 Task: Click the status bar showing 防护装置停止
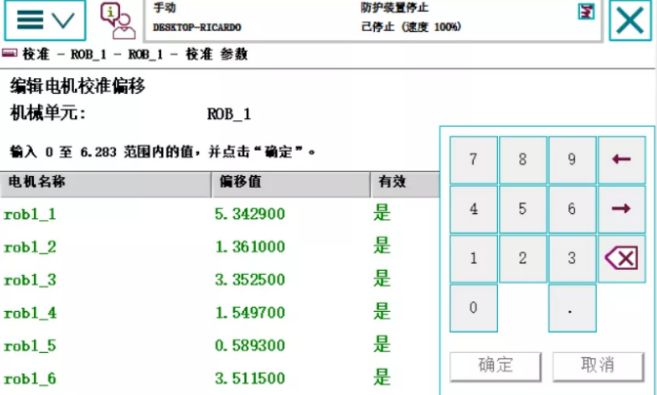(372, 21)
